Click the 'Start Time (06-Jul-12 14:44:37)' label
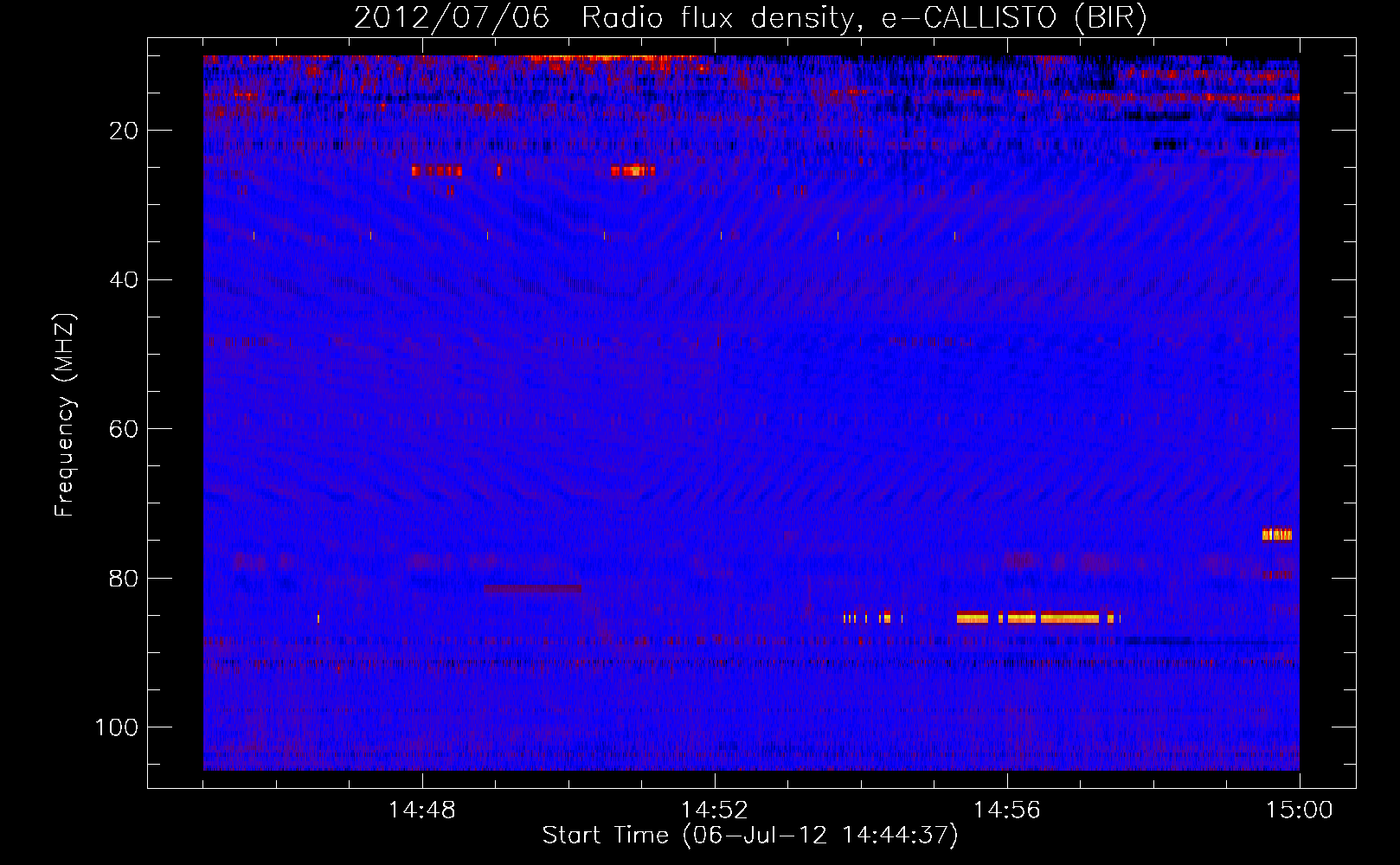This screenshot has height=865, width=1400. pos(750,836)
